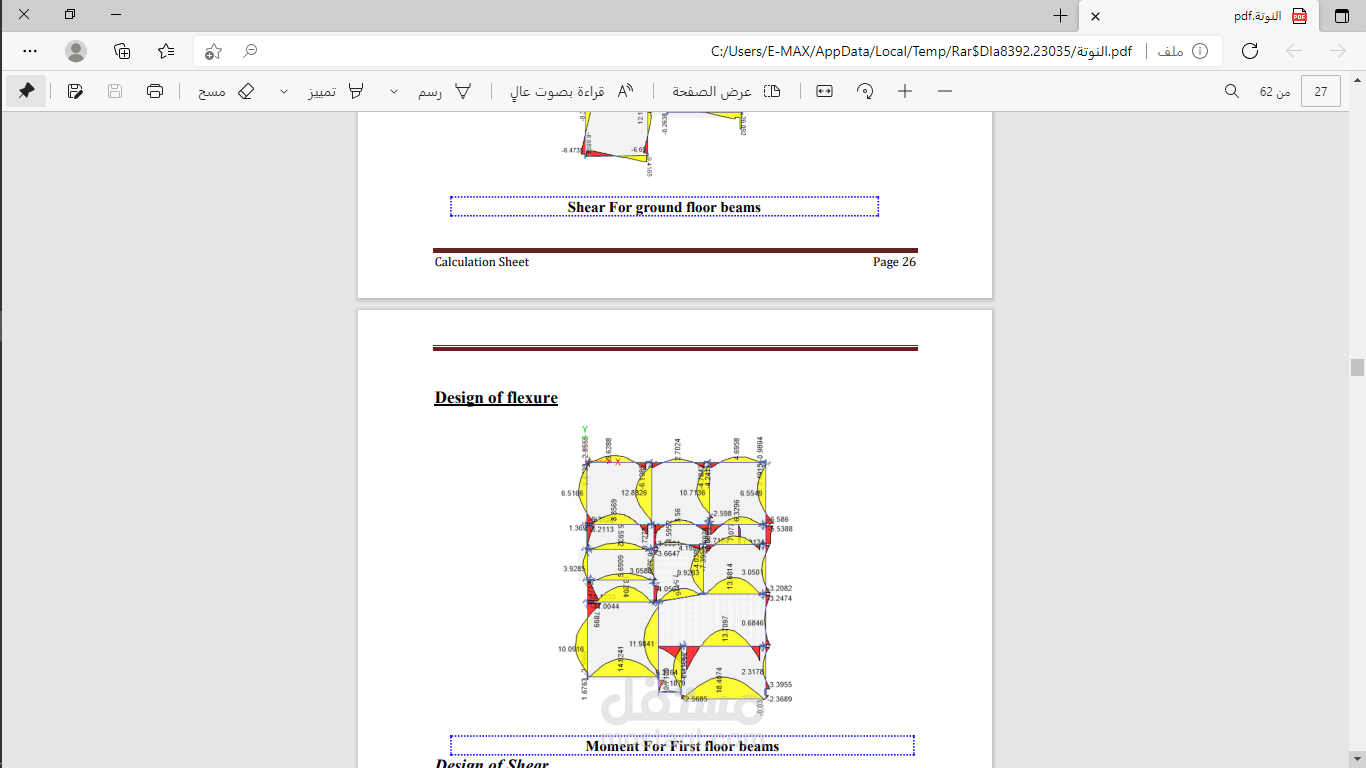
Task: Start قراءة بصوت عالٍ read aloud
Action: click(573, 91)
